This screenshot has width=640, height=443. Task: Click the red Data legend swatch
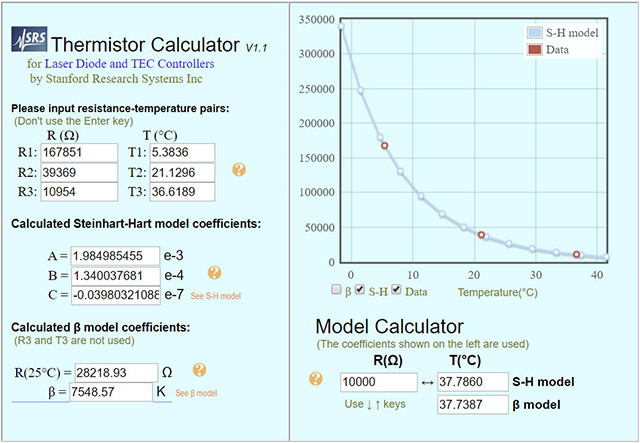point(534,49)
